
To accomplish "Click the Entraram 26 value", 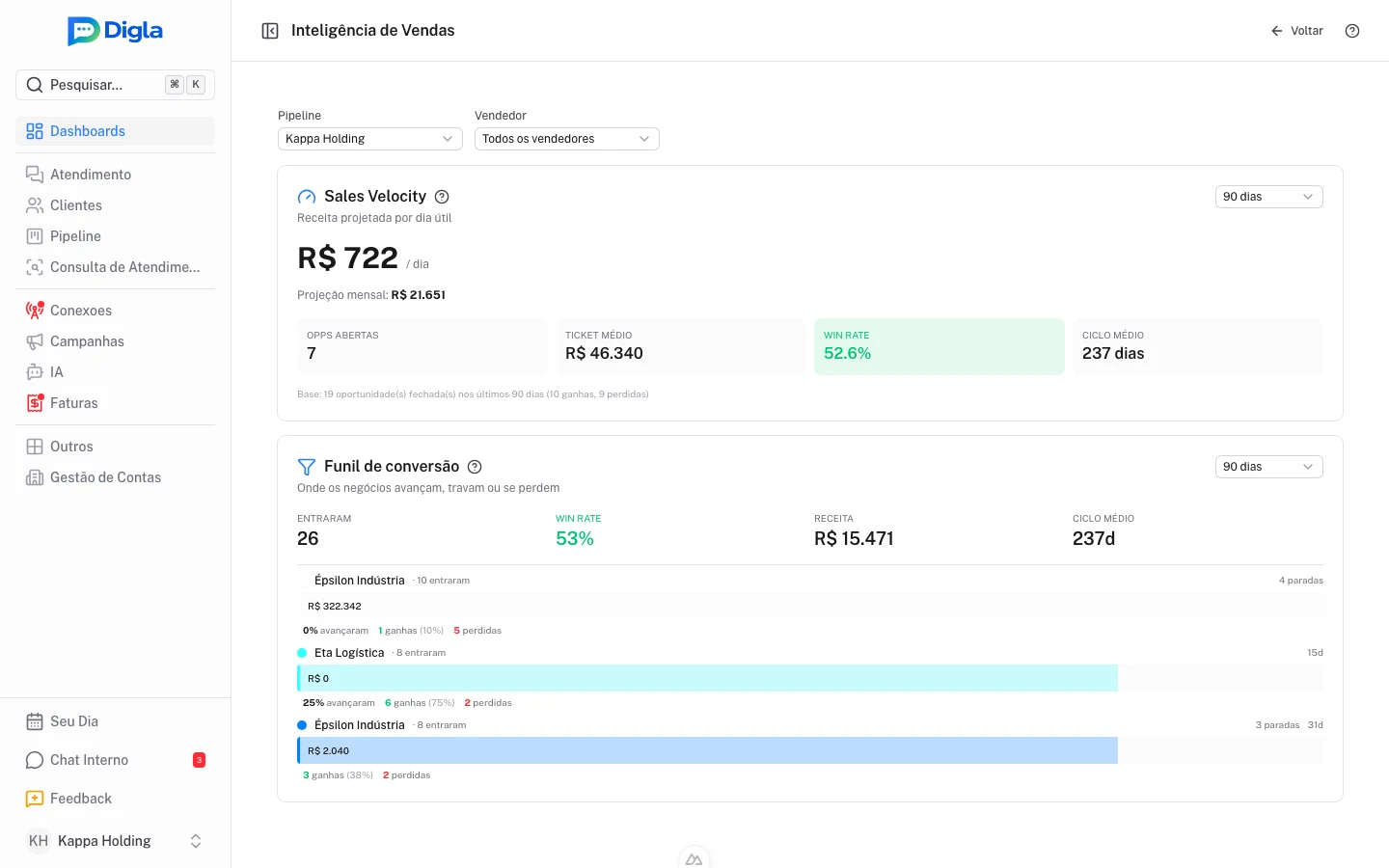I will [x=308, y=538].
